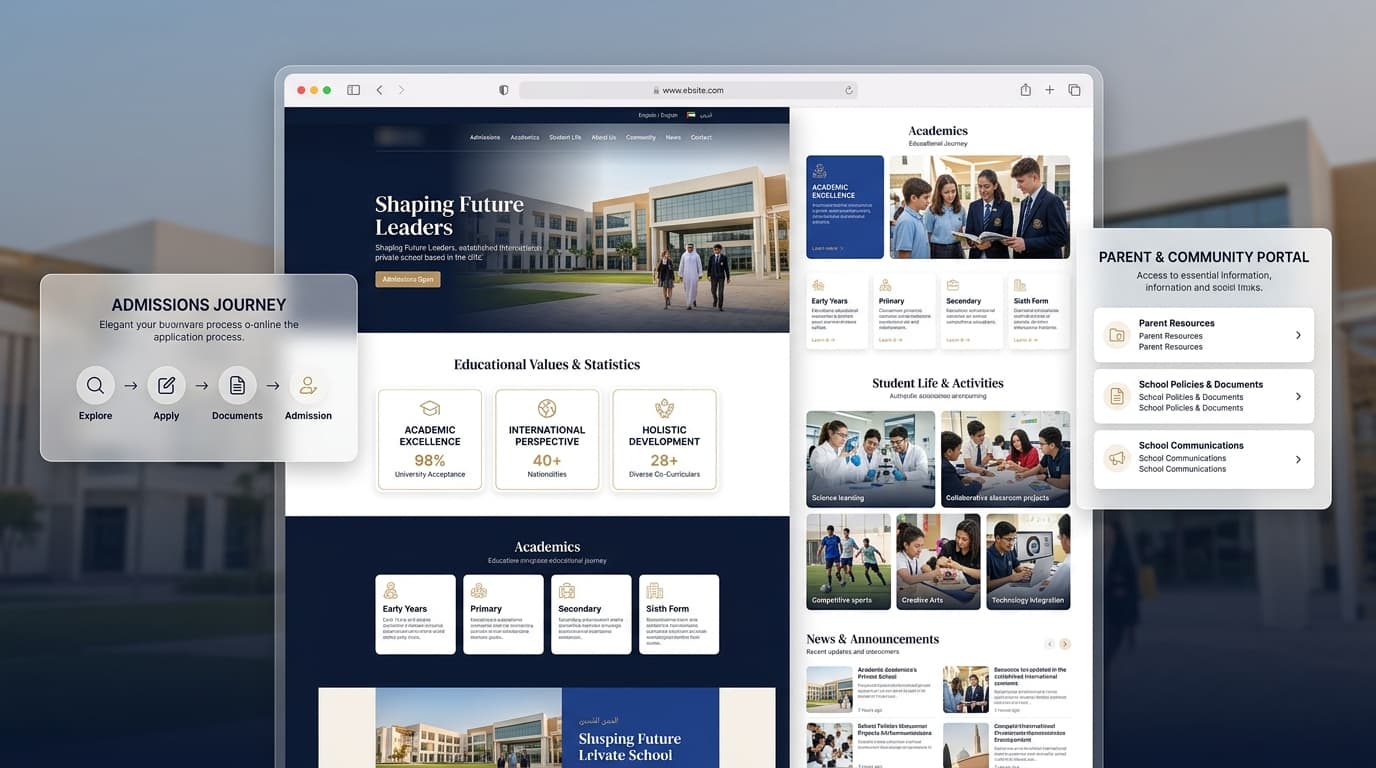Open the Sixth Form card in dark section

679,614
